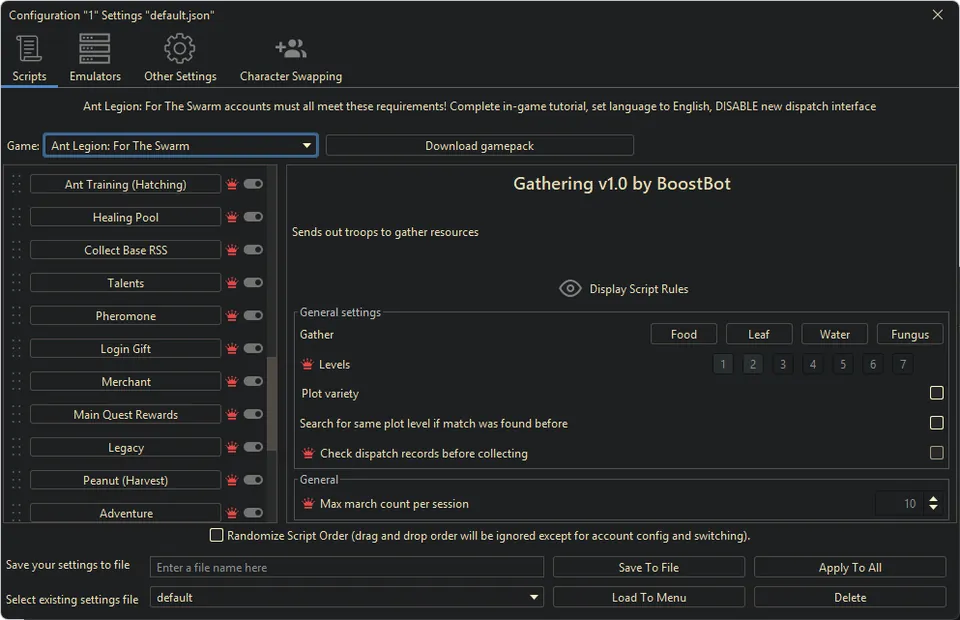
Task: Decrease Max march count with down arrow
Action: [933, 508]
